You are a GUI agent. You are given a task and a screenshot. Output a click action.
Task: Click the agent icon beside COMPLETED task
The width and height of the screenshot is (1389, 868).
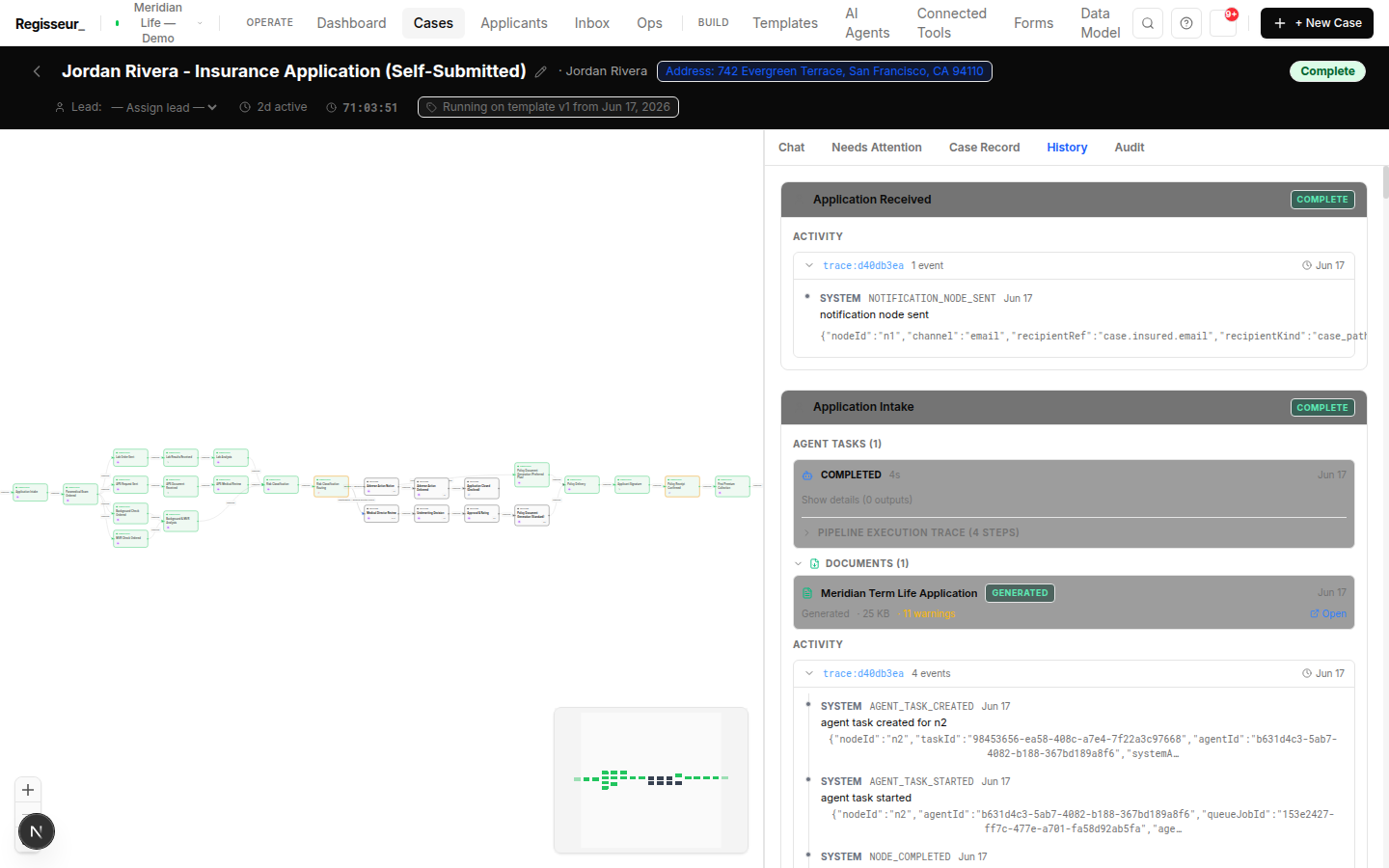(807, 475)
